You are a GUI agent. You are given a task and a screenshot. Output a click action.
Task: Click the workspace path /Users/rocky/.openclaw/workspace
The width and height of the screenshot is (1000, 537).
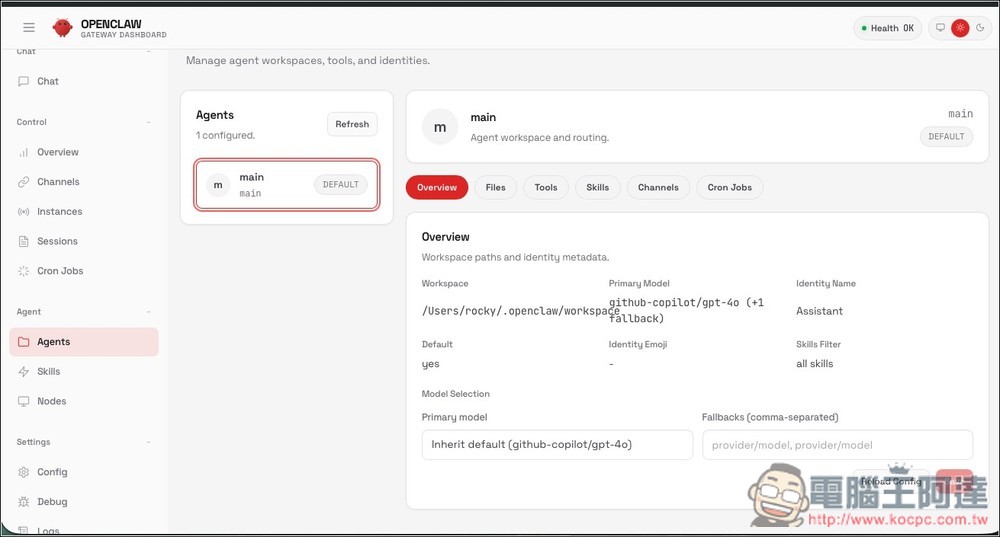coord(520,311)
